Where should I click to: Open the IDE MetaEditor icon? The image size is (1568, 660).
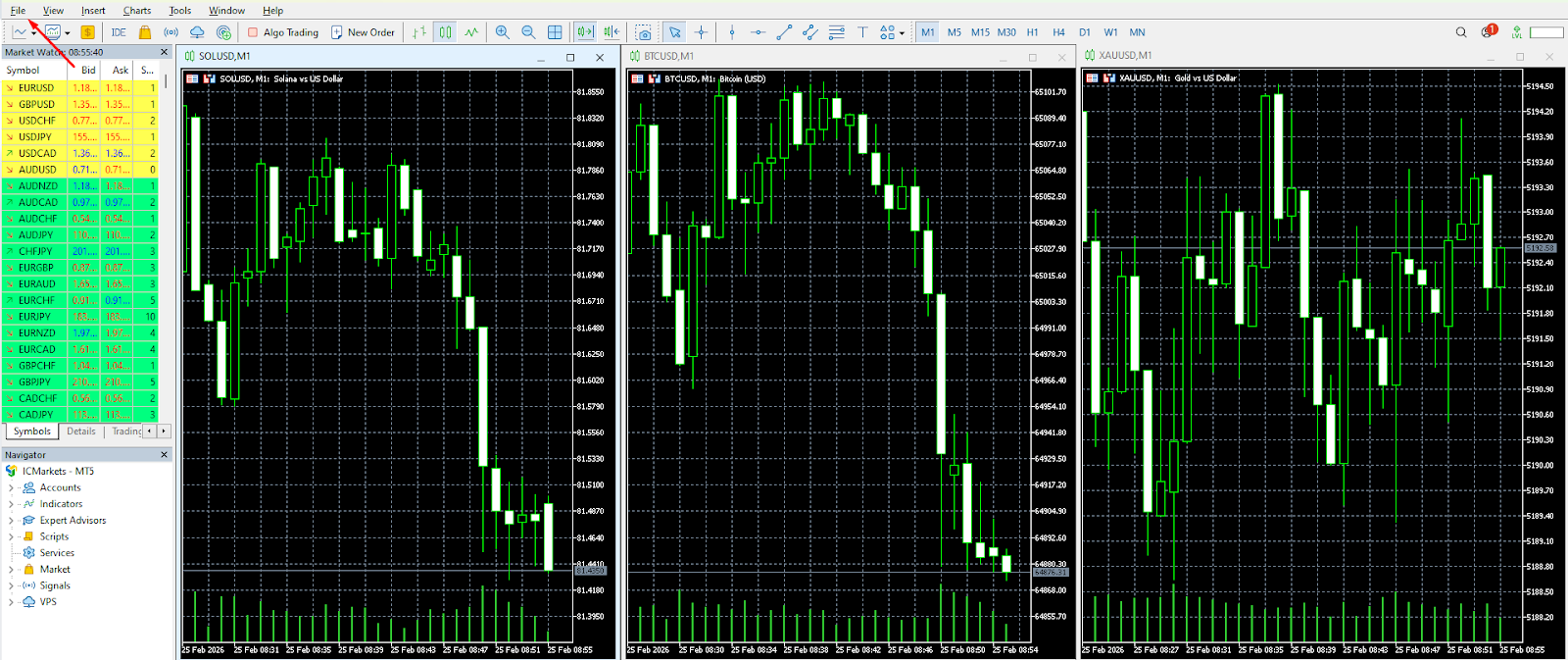(x=119, y=32)
